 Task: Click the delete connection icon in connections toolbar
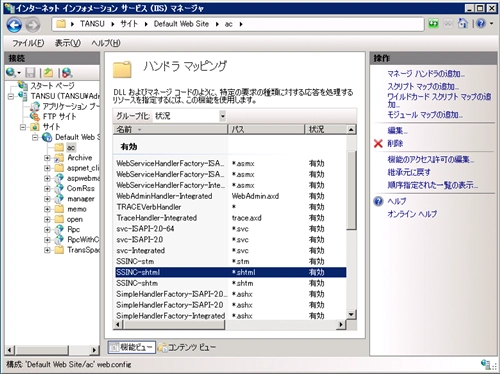tap(67, 73)
